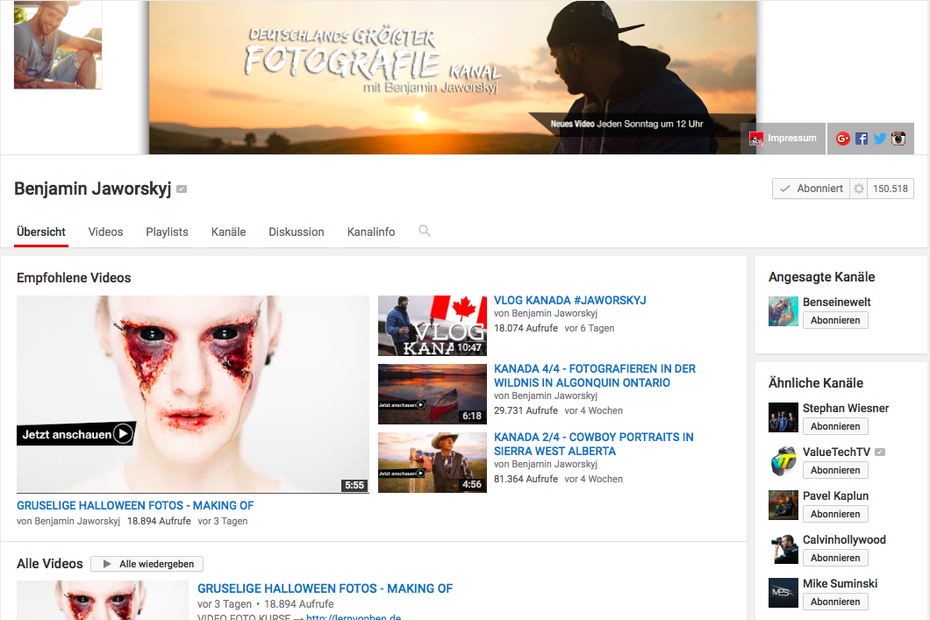Open VLOG KANADA #JAWORSKYJ title link
Image resolution: width=930 pixels, height=620 pixels.
tap(570, 300)
